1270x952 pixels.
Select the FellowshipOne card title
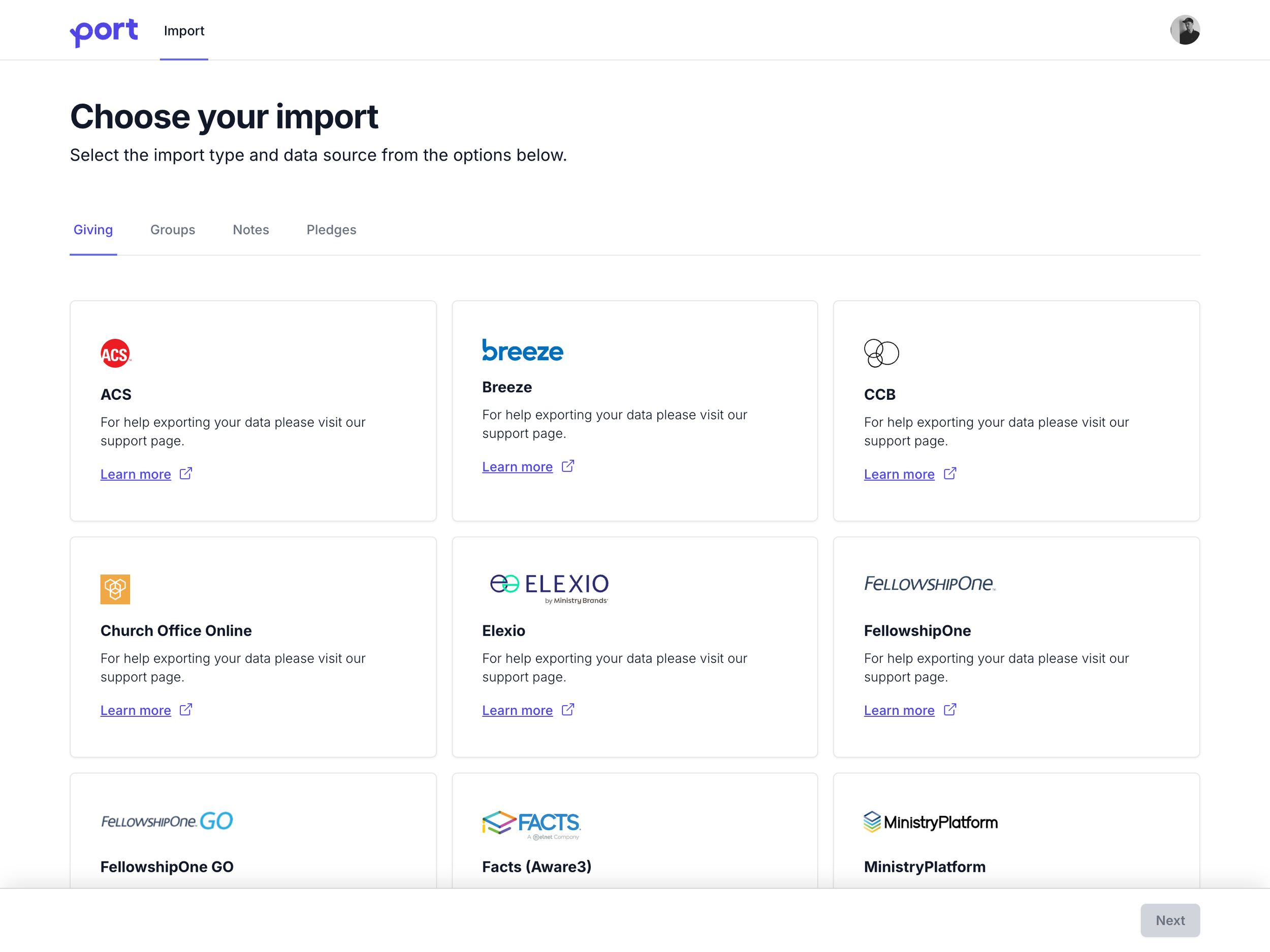pyautogui.click(x=917, y=630)
